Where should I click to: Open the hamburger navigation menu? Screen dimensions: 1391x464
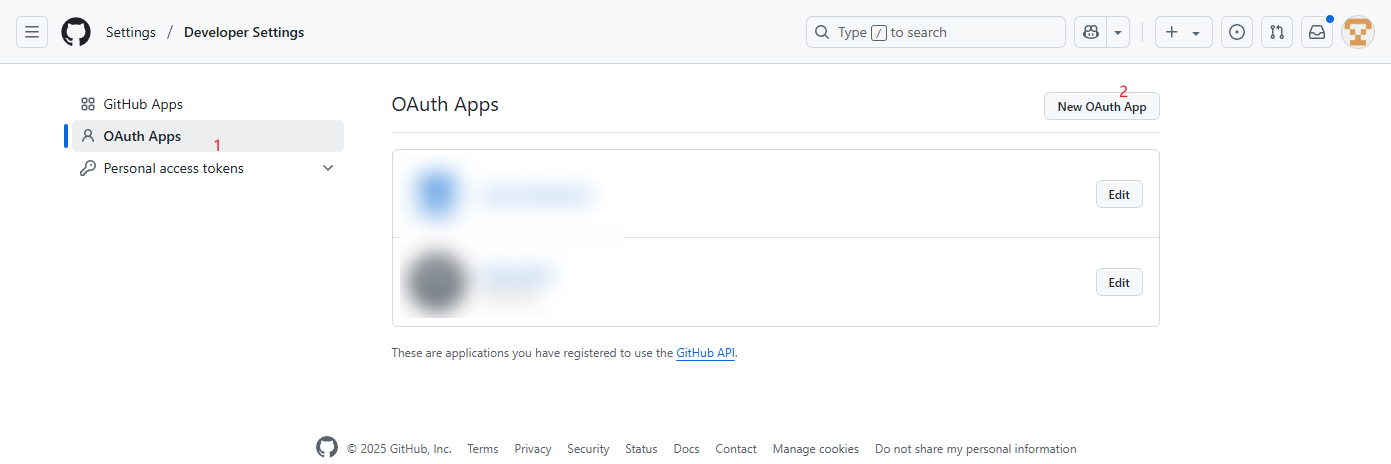tap(32, 32)
